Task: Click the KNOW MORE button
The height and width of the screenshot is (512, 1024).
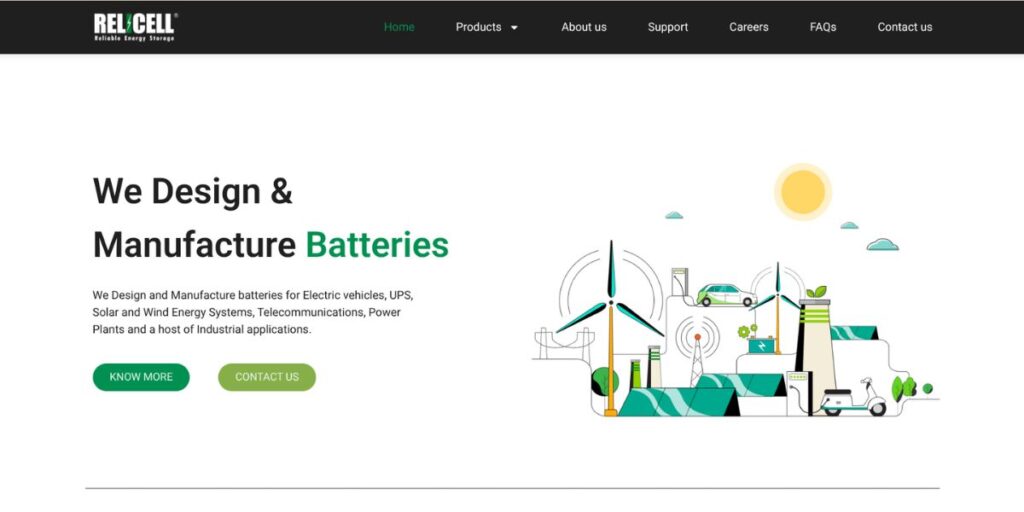Action: pos(141,377)
